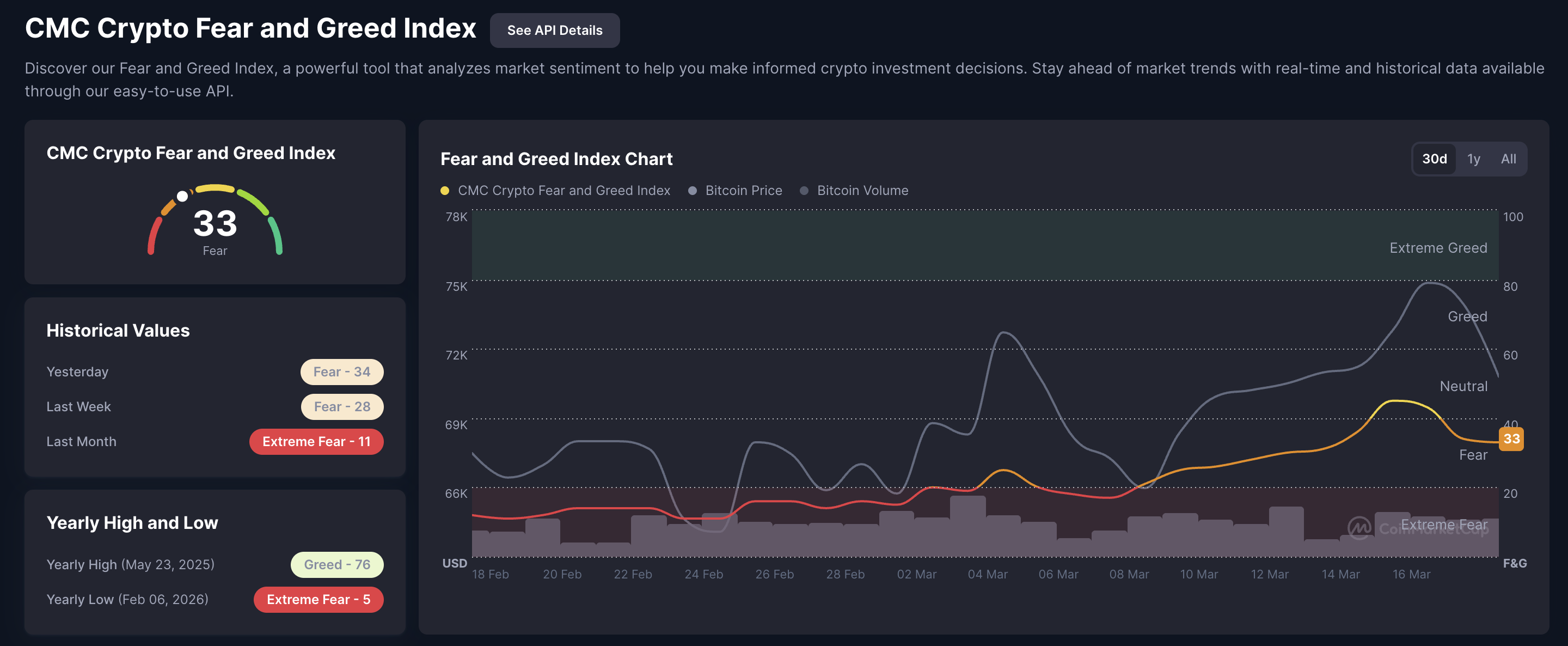
Task: Click the See API Details button
Action: click(x=554, y=31)
